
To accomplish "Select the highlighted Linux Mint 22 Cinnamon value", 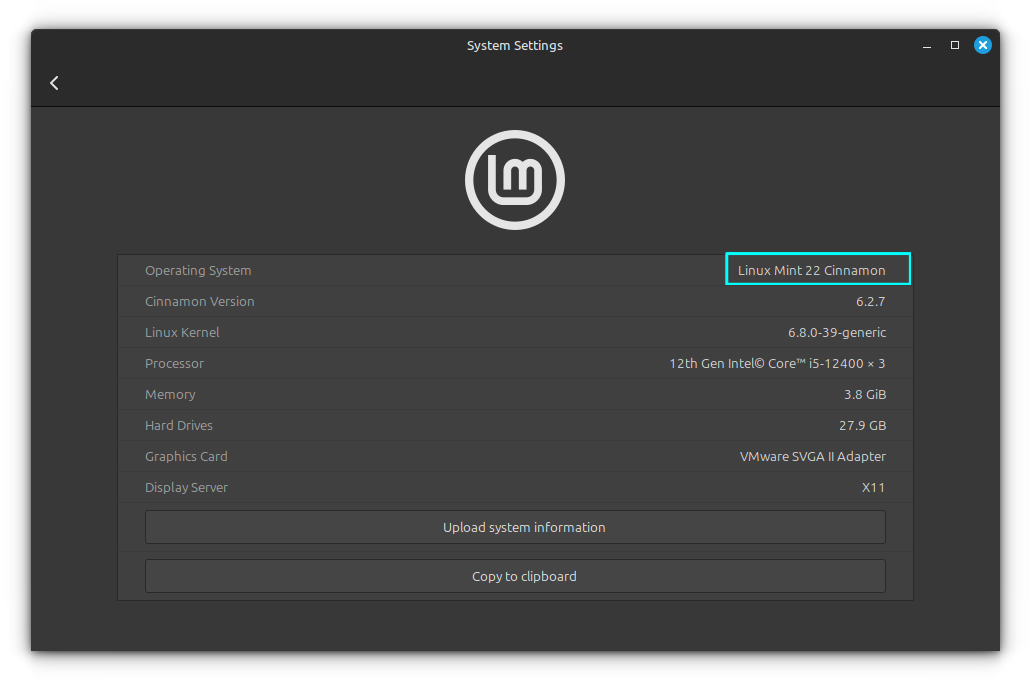I will [x=817, y=269].
